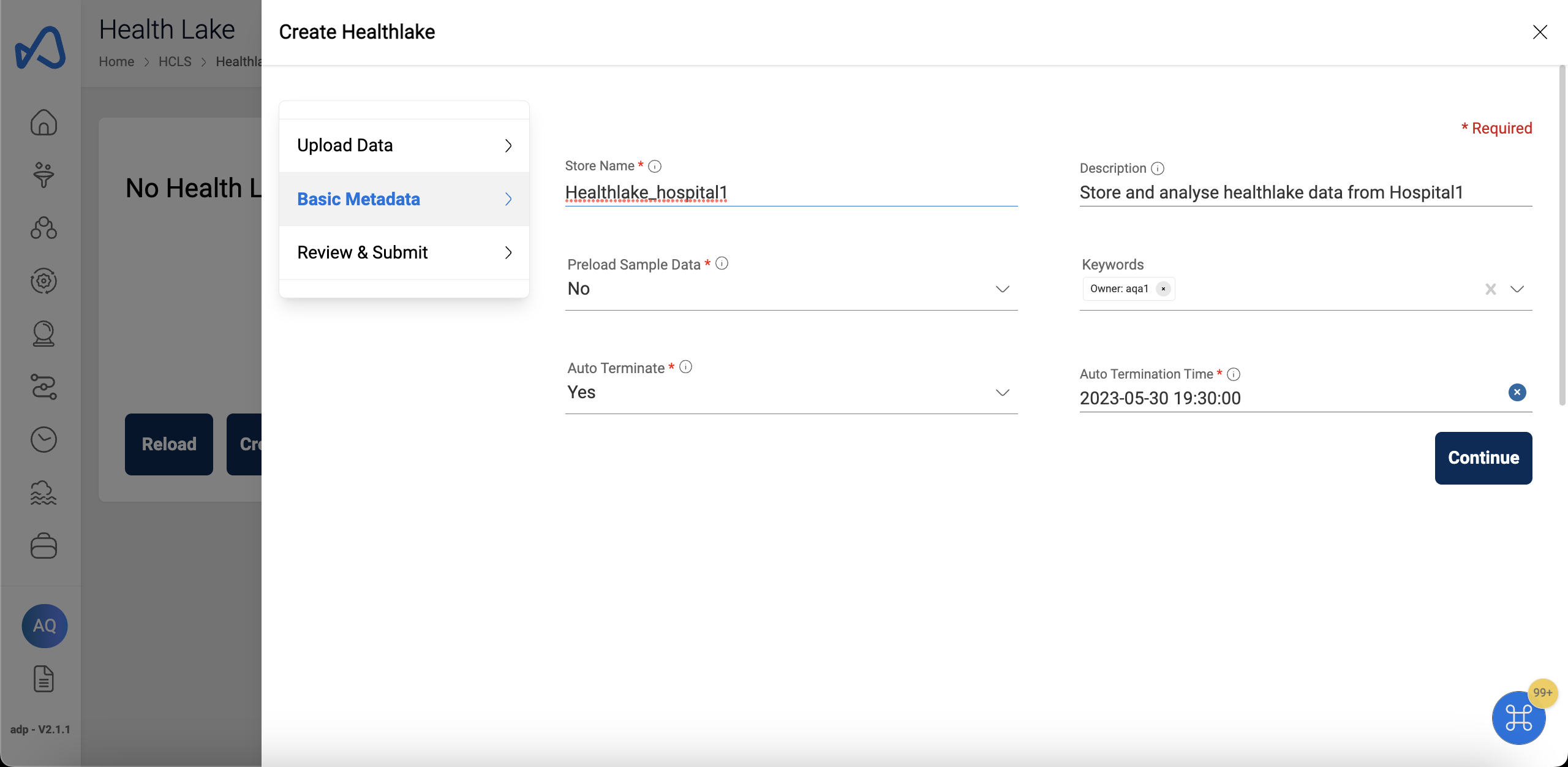Click Preload Sample Data info icon
Image resolution: width=1568 pixels, height=767 pixels.
(722, 263)
